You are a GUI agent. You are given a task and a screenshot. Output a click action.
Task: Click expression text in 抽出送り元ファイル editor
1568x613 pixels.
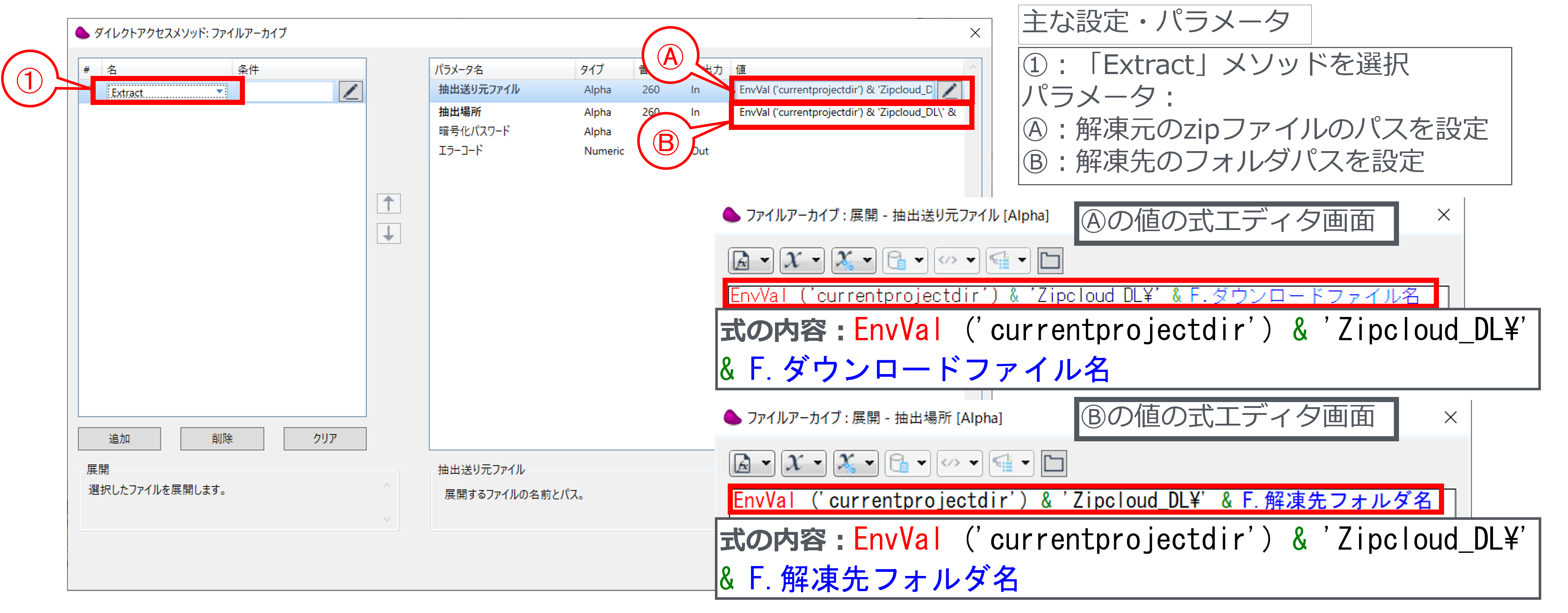coord(1074,296)
